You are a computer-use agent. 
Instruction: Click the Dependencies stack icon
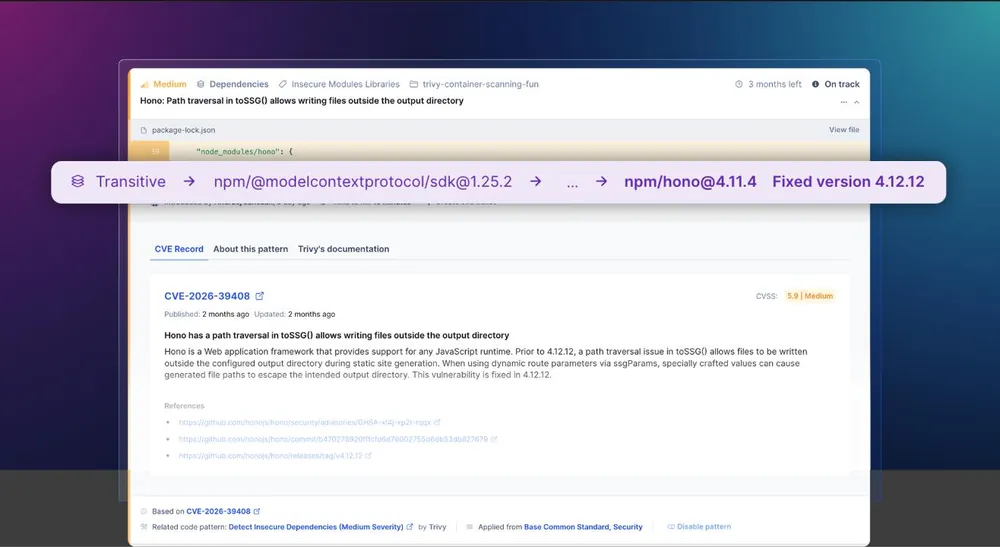tap(201, 84)
